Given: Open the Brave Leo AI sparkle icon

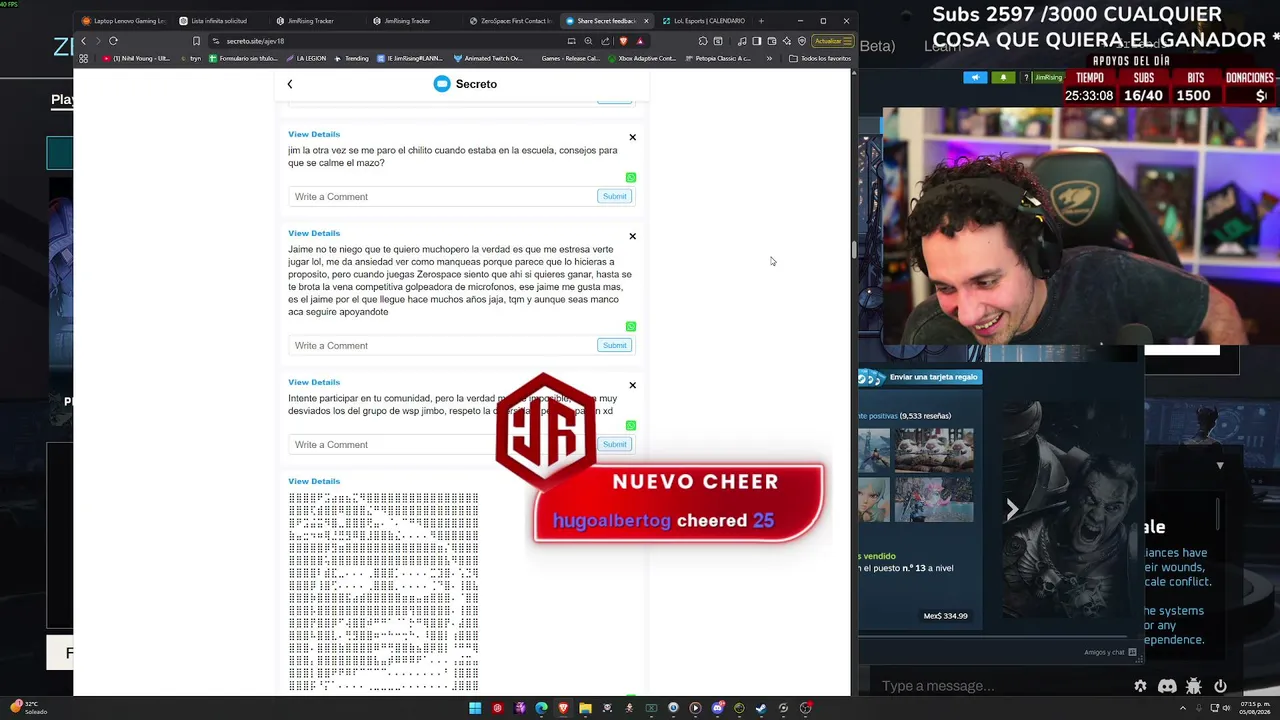Looking at the screenshot, I should [787, 41].
